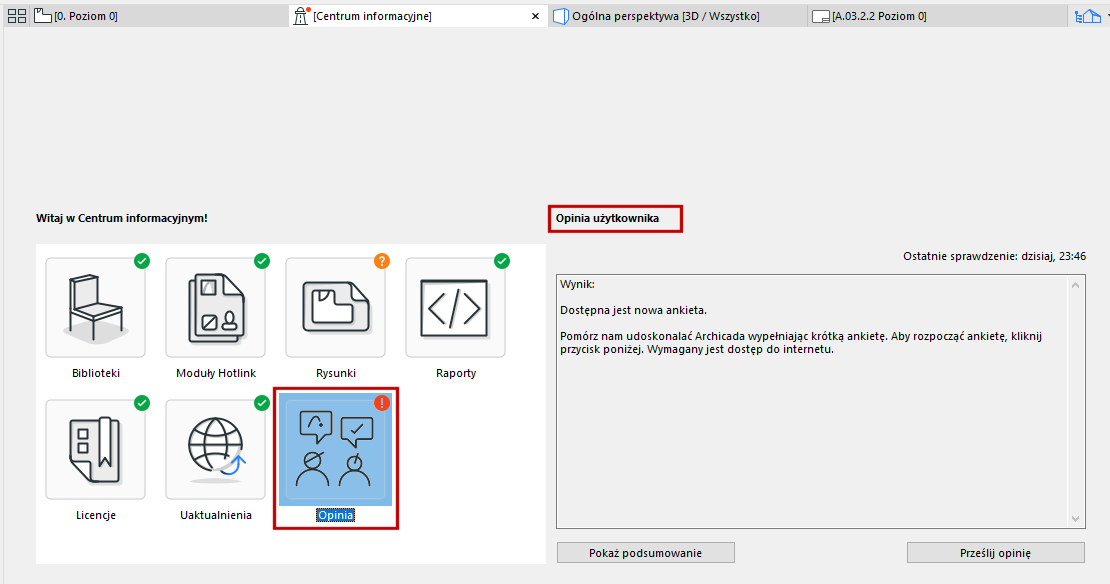1110x584 pixels.
Task: Click the Licencje label
Action: click(96, 515)
